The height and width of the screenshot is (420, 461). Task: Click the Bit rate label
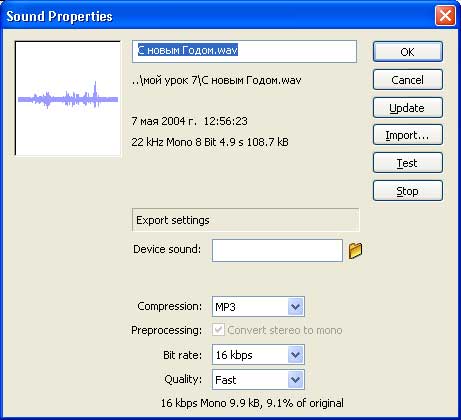pyautogui.click(x=182, y=355)
